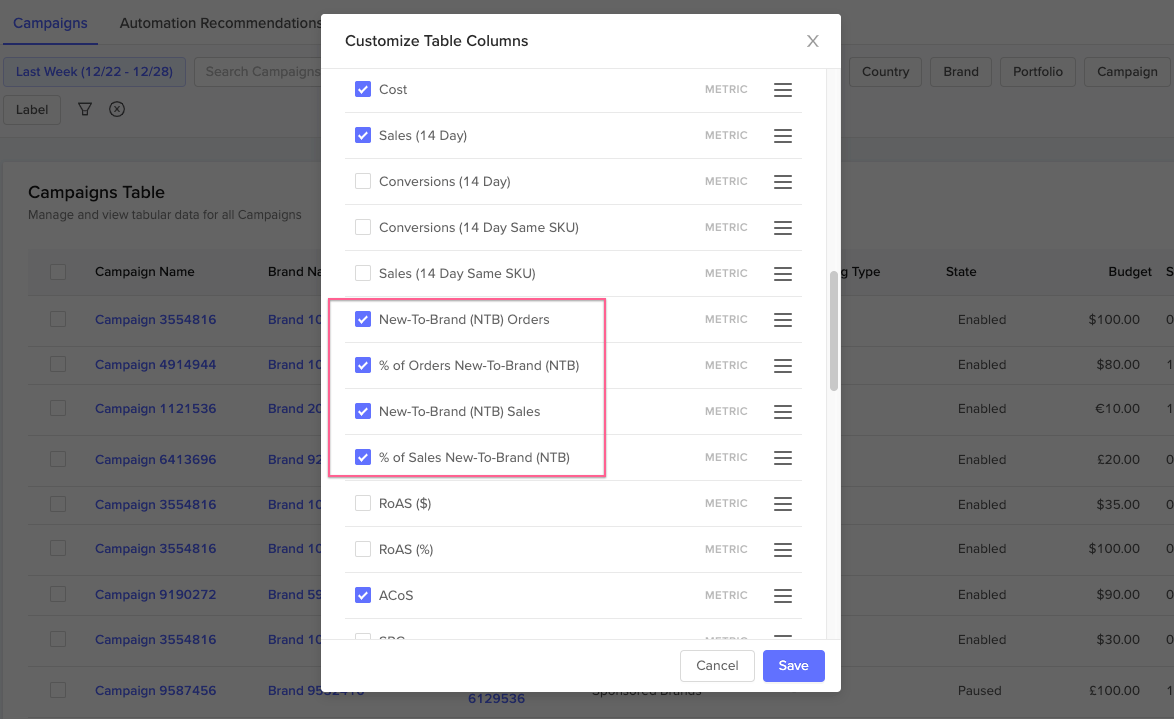Click reorder handle for RoAS ($)

point(782,504)
